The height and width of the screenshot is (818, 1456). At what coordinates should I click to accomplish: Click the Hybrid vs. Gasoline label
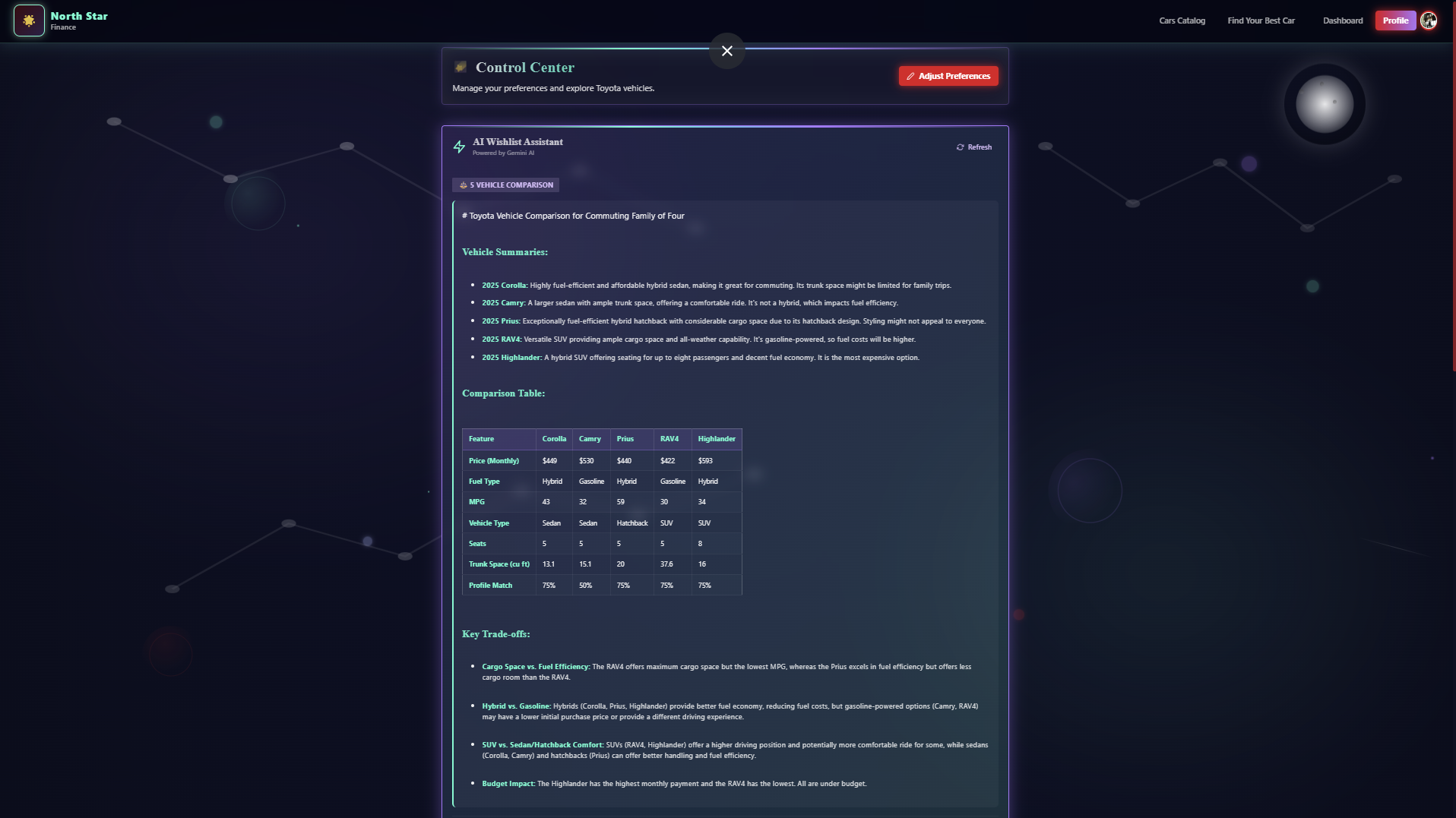tap(516, 706)
